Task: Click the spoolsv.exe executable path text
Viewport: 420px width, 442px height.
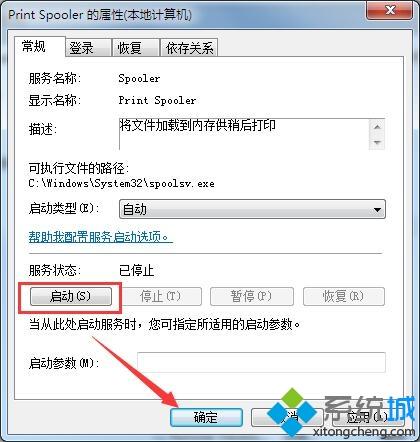Action: coord(122,183)
